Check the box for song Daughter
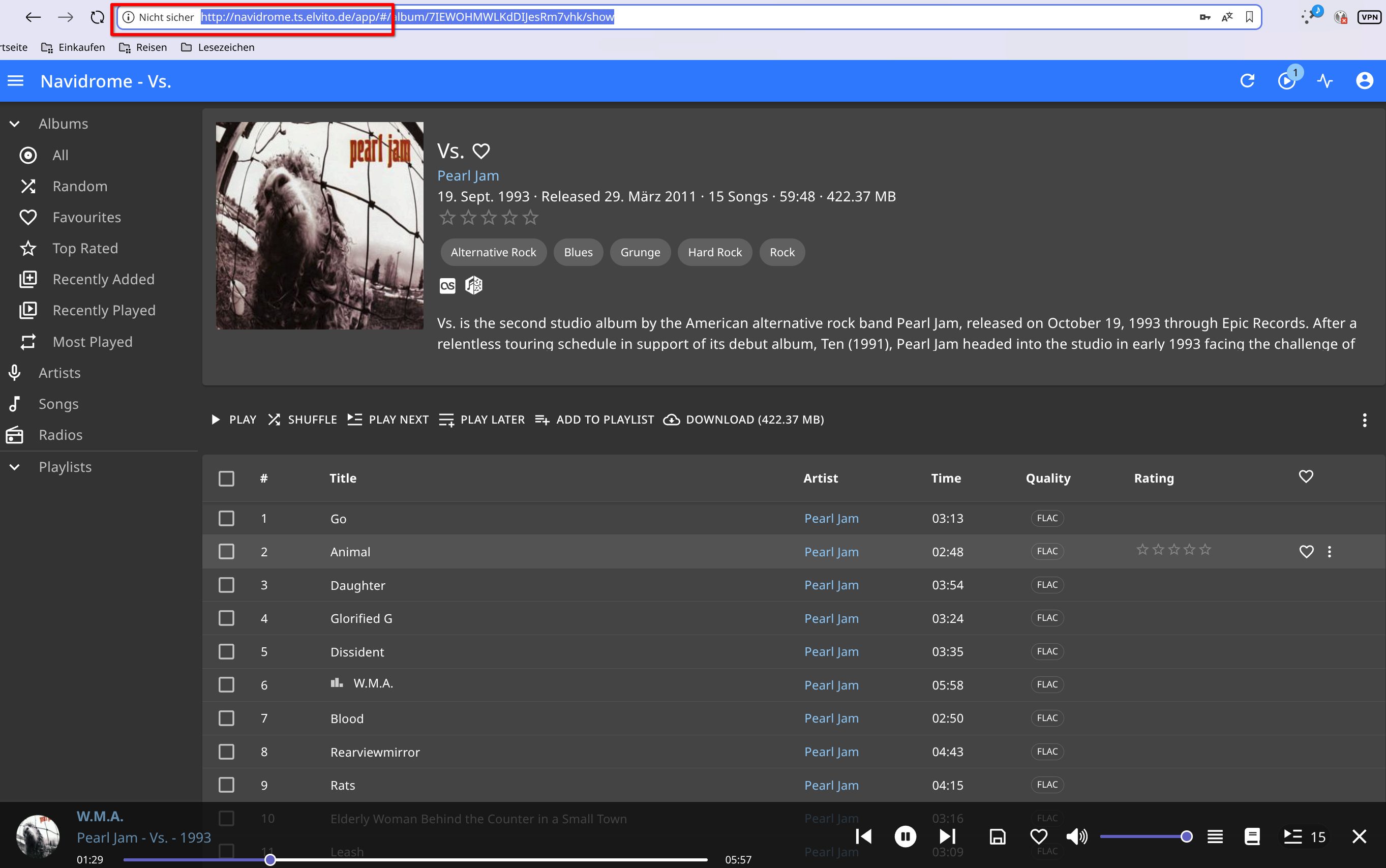 (x=227, y=585)
